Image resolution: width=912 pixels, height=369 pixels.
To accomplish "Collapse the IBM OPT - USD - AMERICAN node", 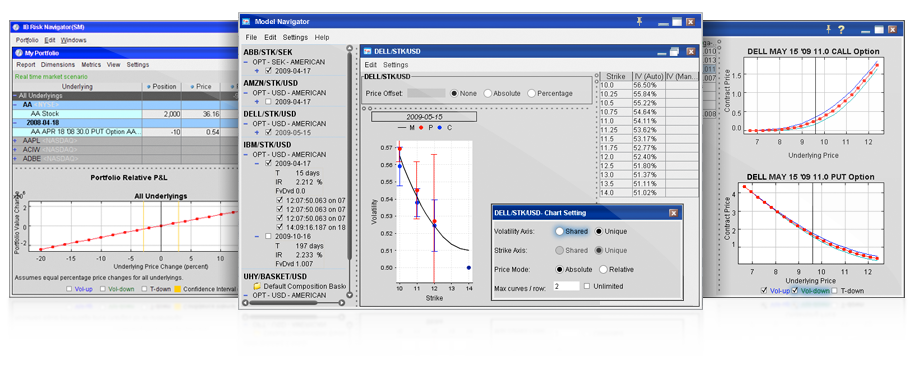I will (246, 154).
